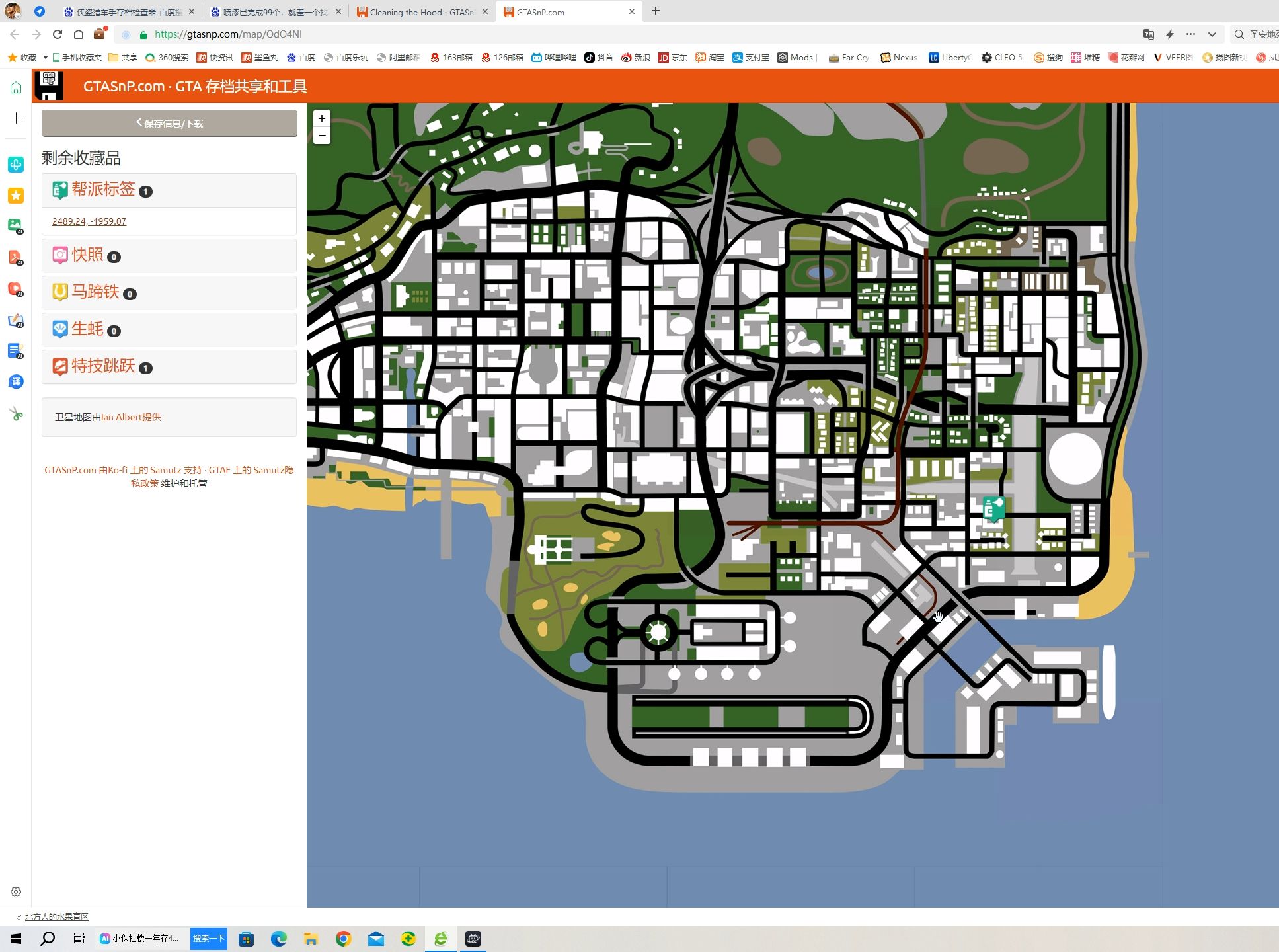The height and width of the screenshot is (952, 1279).
Task: Click the sidebar add plus icon
Action: tap(16, 118)
